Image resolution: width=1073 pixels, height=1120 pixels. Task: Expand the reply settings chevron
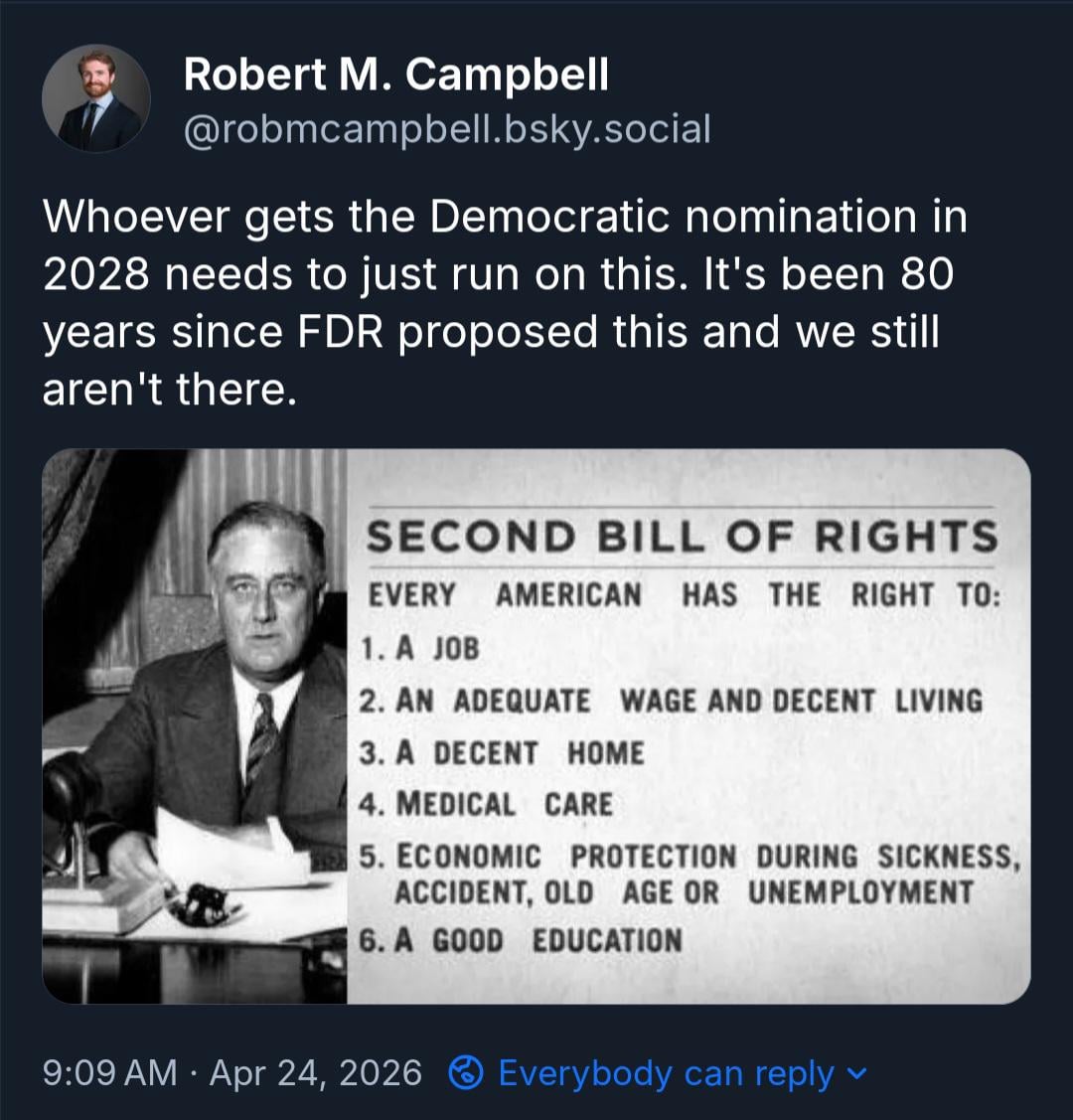859,1072
